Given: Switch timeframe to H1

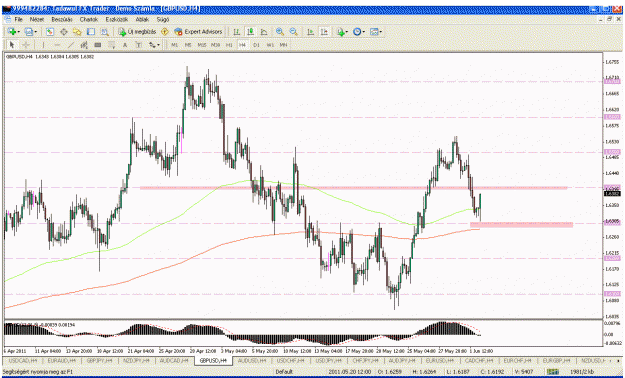Looking at the screenshot, I should (229, 45).
